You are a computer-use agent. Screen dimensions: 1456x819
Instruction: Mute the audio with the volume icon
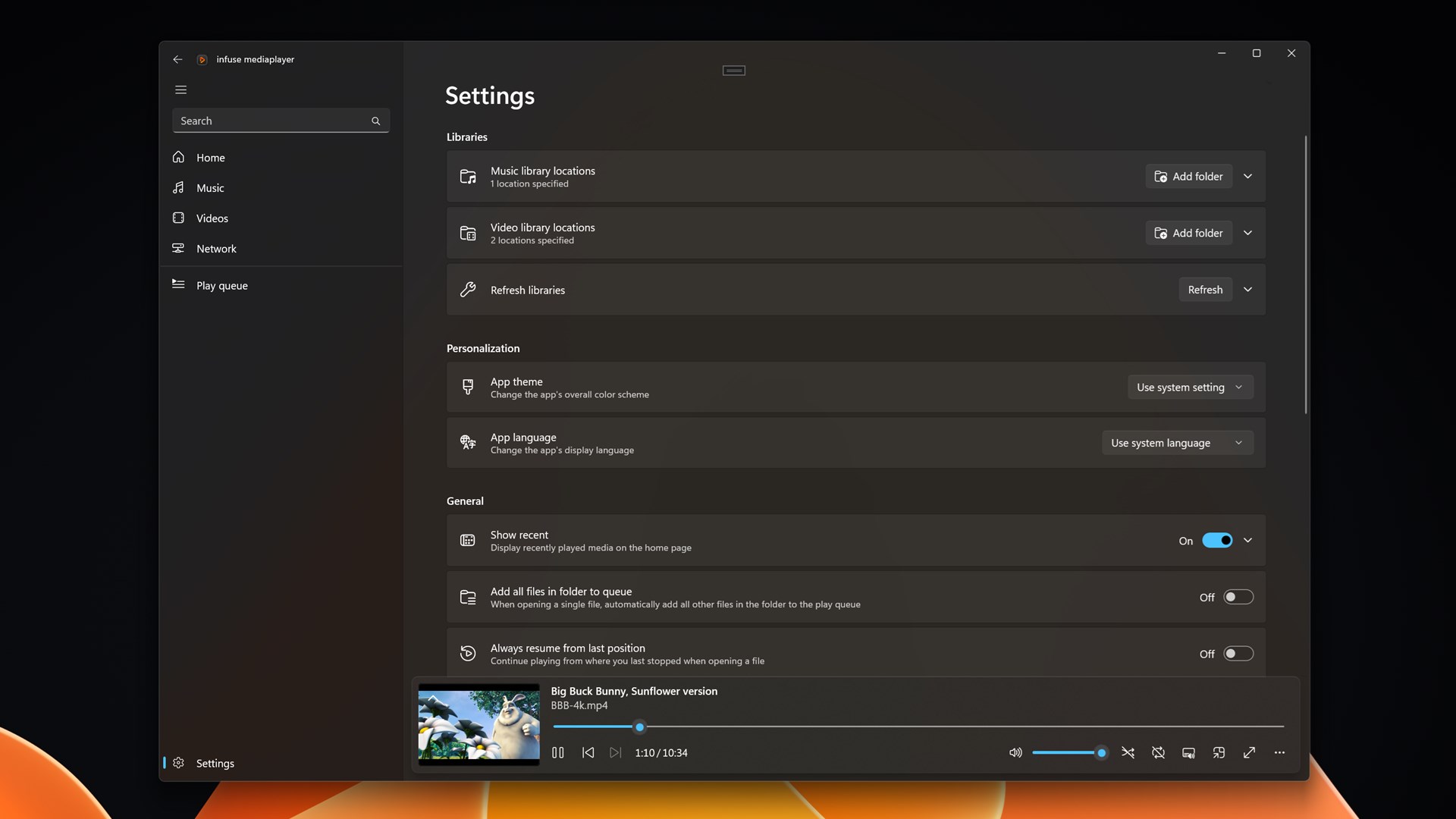pyautogui.click(x=1015, y=752)
